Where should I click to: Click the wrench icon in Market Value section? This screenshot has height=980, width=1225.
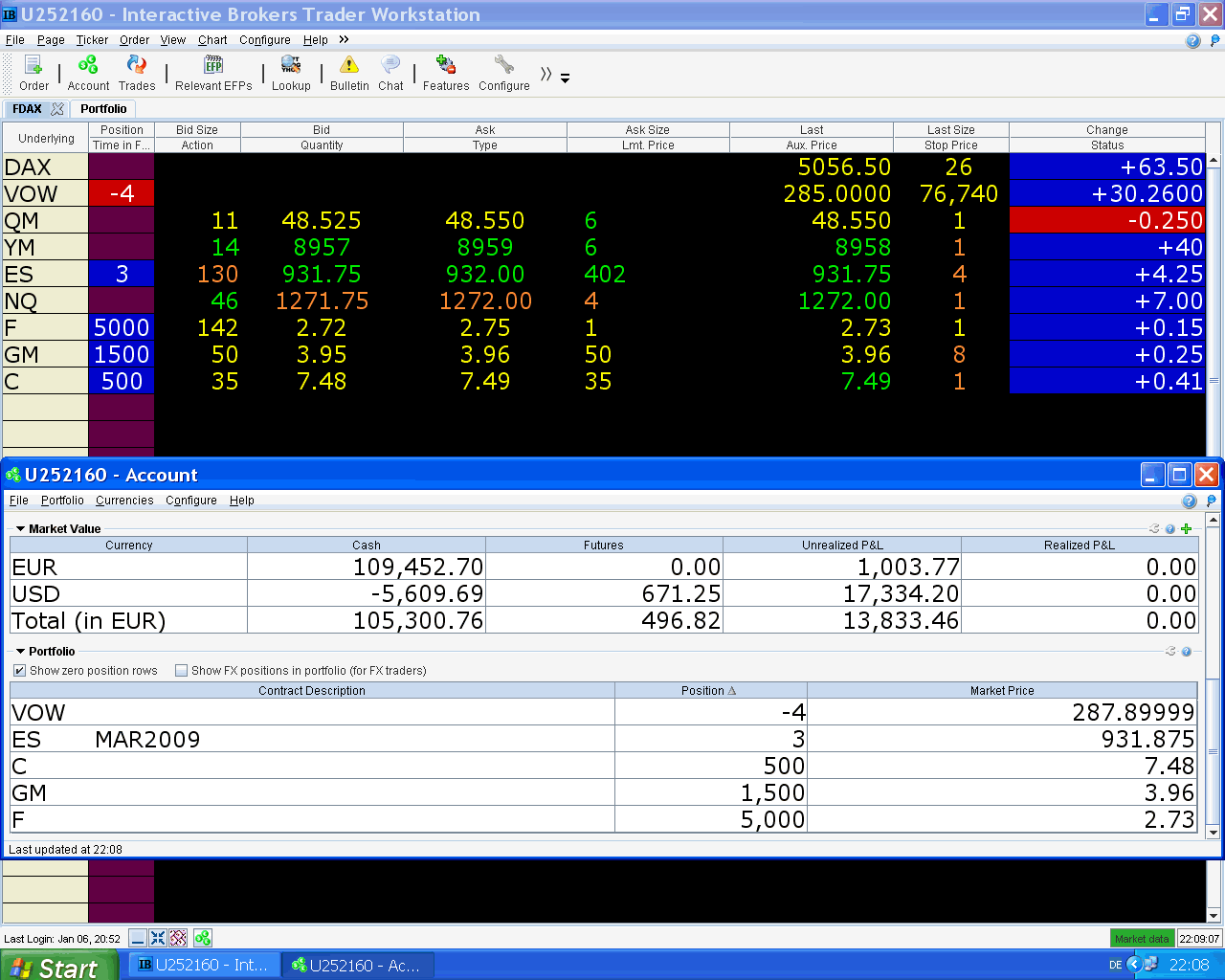click(x=1154, y=528)
